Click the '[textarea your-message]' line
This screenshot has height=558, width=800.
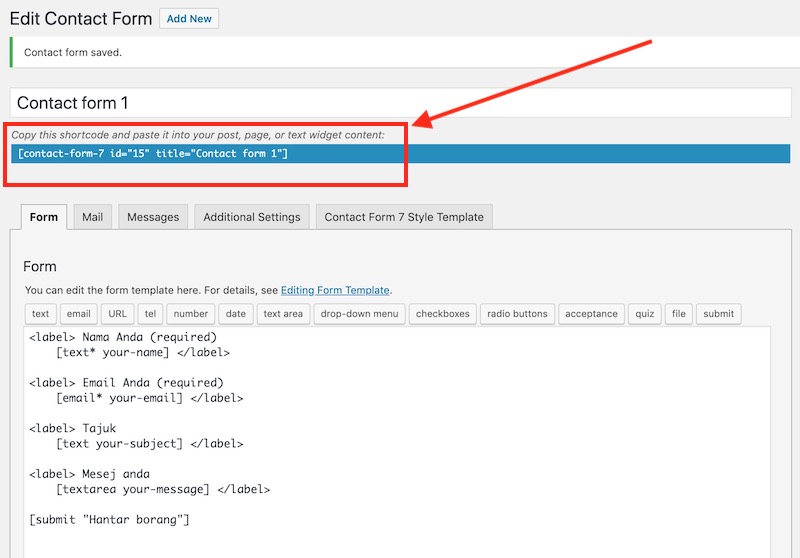tap(163, 489)
